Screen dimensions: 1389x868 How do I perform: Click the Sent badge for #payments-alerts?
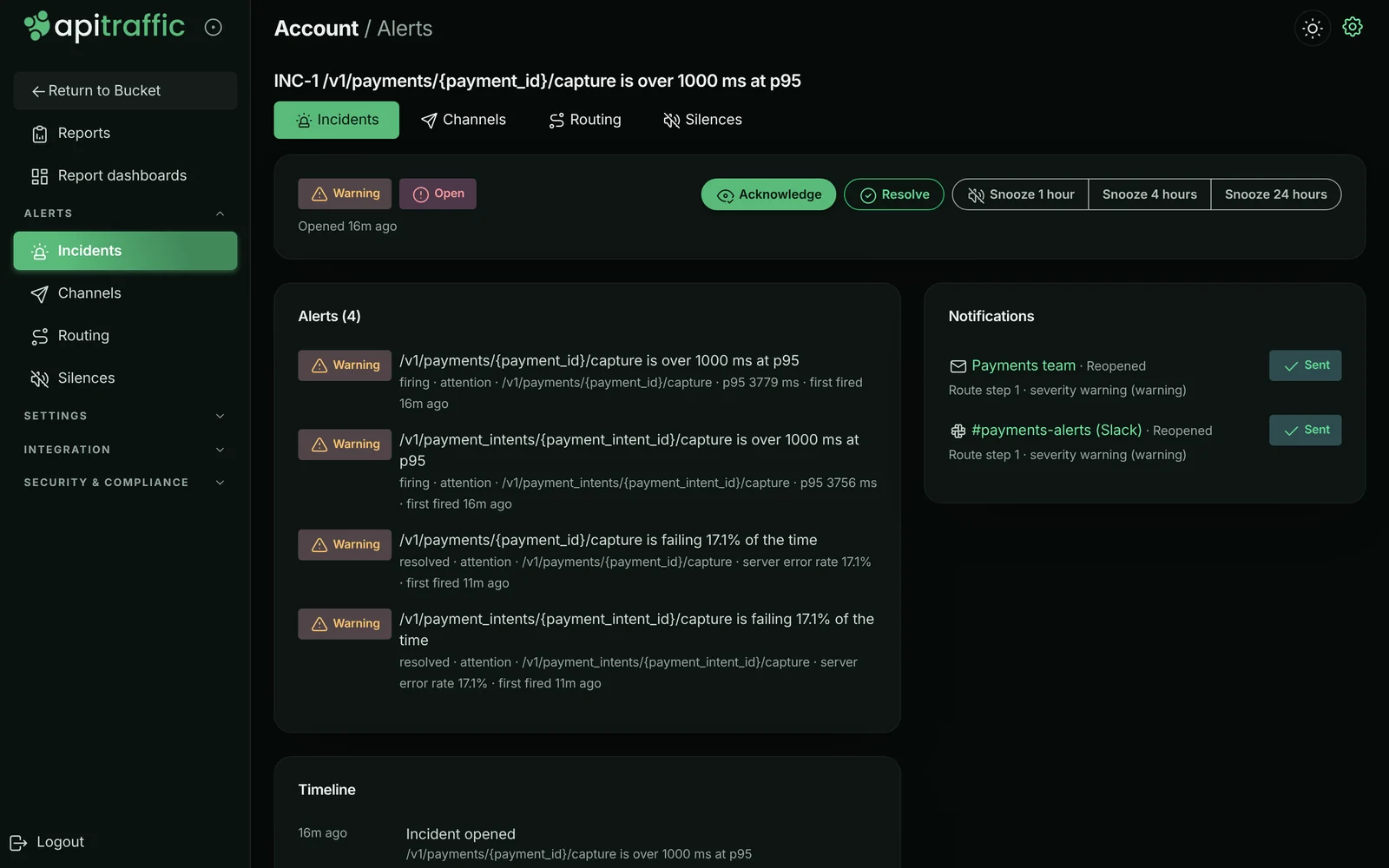pyautogui.click(x=1305, y=430)
